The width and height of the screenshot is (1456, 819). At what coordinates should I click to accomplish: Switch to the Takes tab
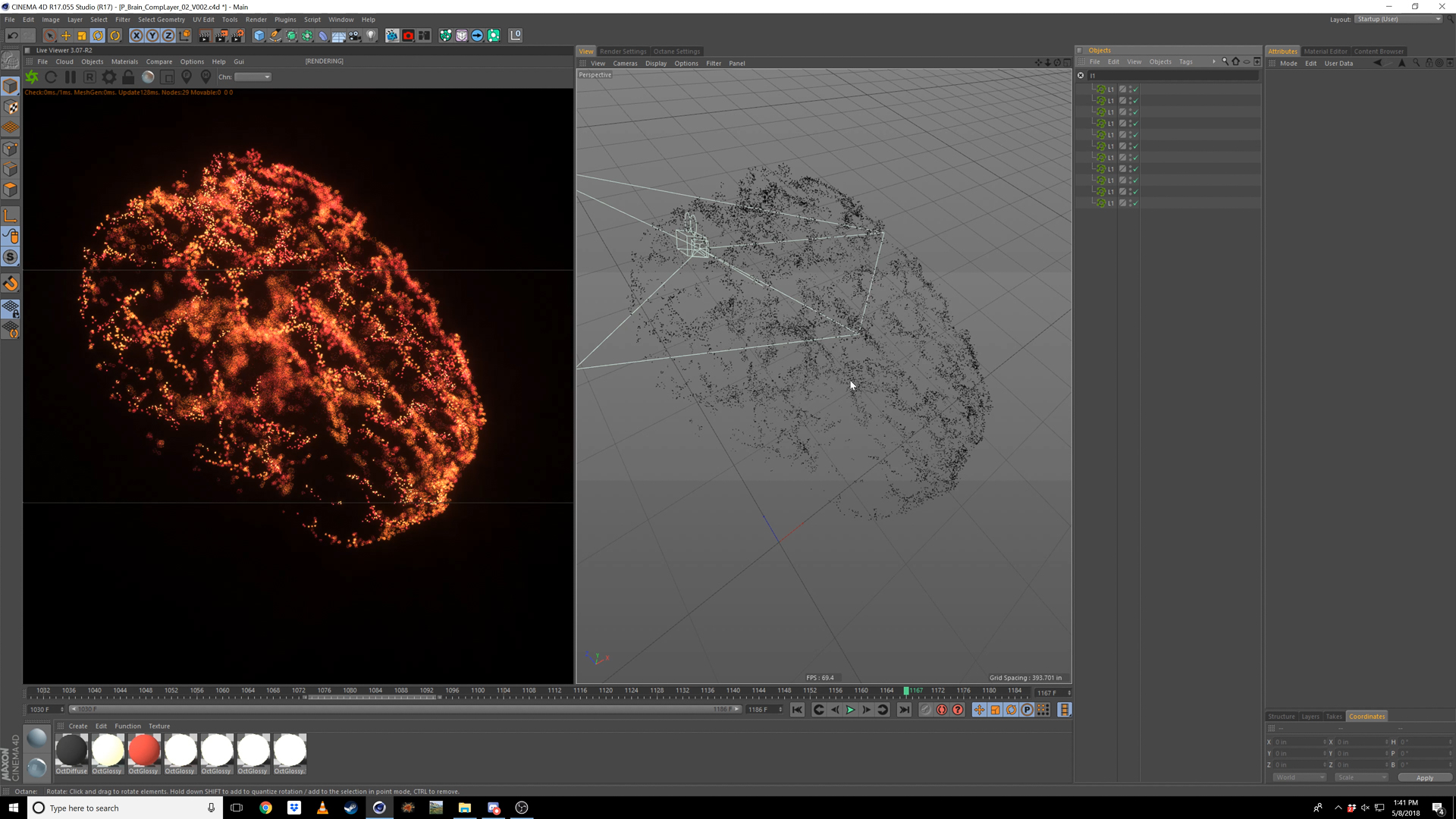tap(1334, 717)
